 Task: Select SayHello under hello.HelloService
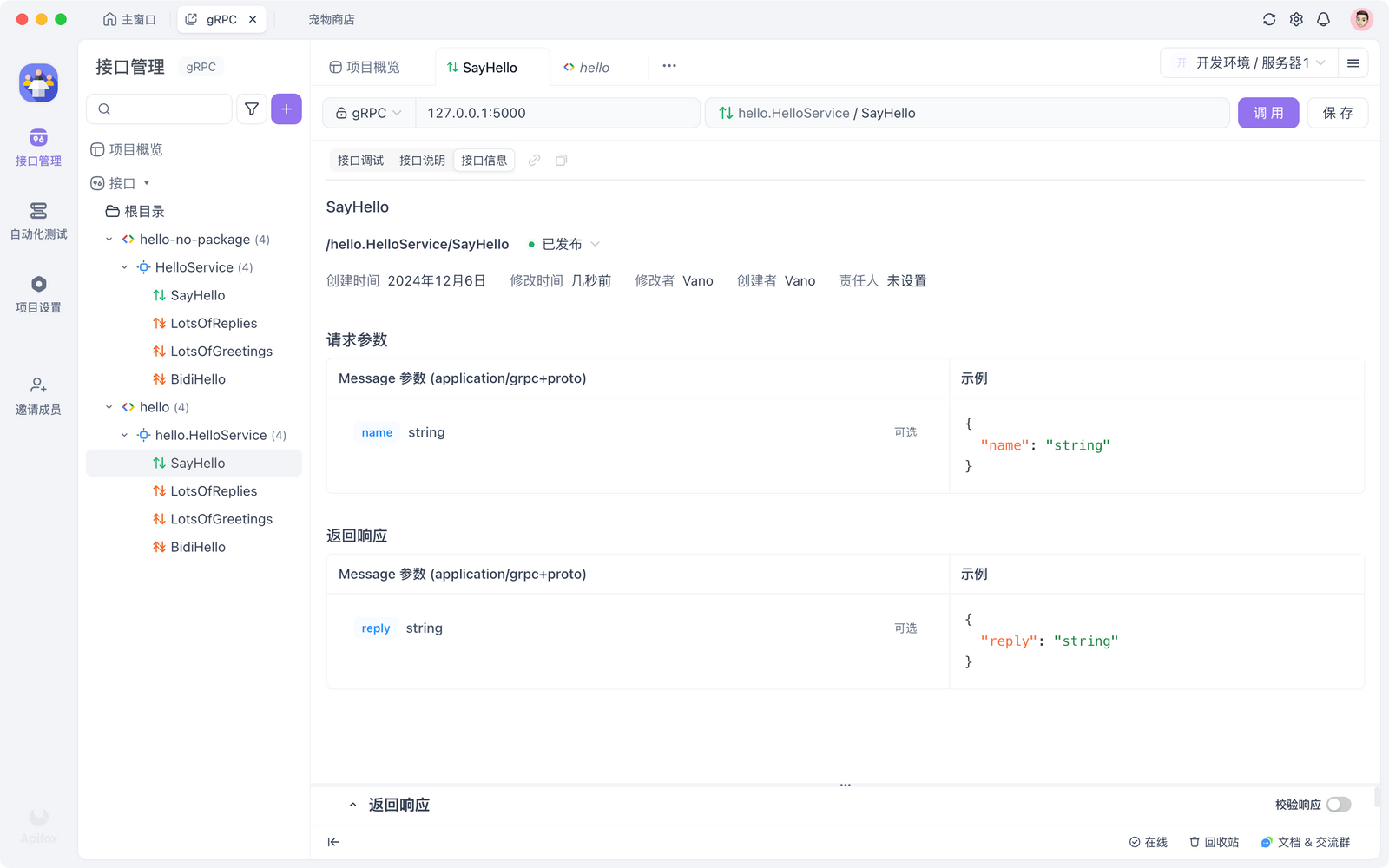coord(198,463)
